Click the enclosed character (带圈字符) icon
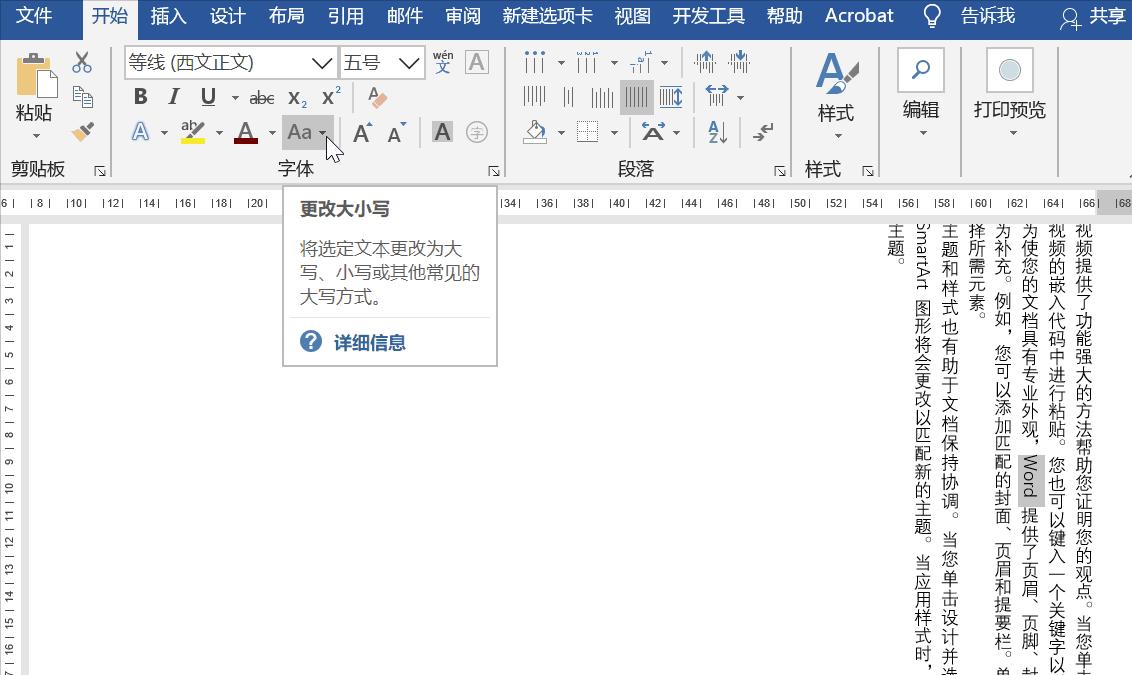Viewport: 1132px width, 675px height. click(x=477, y=131)
